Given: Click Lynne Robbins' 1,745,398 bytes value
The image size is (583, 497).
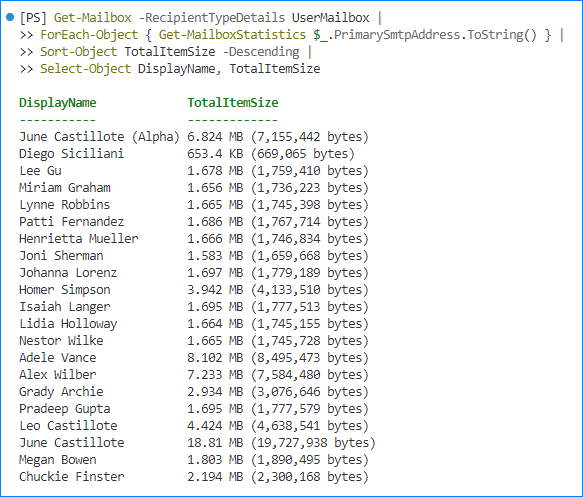Looking at the screenshot, I should coord(310,205).
